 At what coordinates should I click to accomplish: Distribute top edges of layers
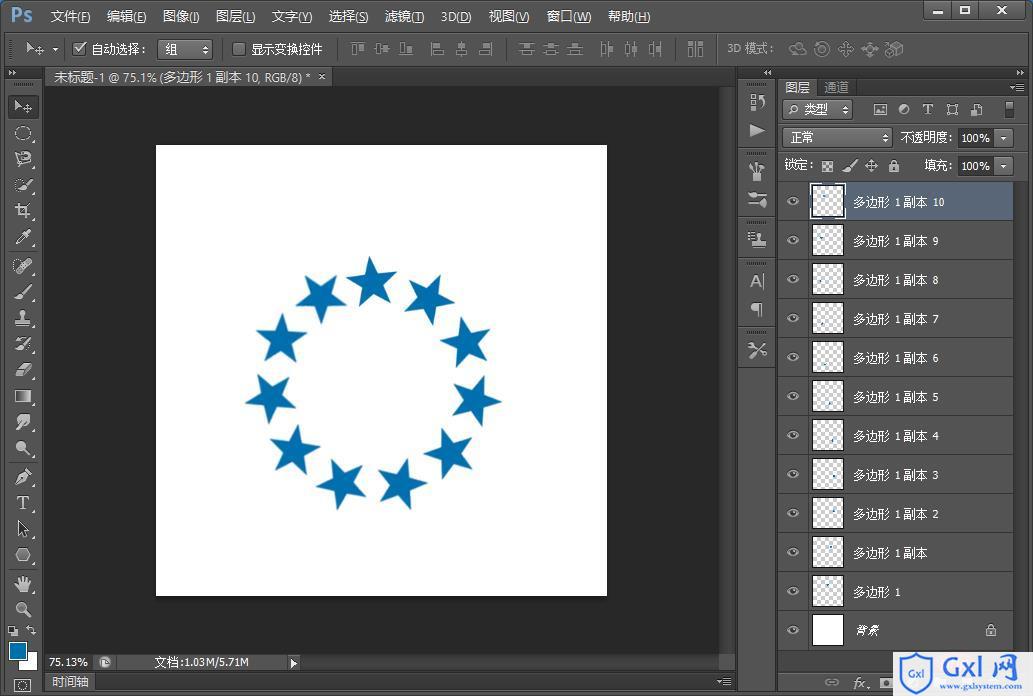pos(526,49)
